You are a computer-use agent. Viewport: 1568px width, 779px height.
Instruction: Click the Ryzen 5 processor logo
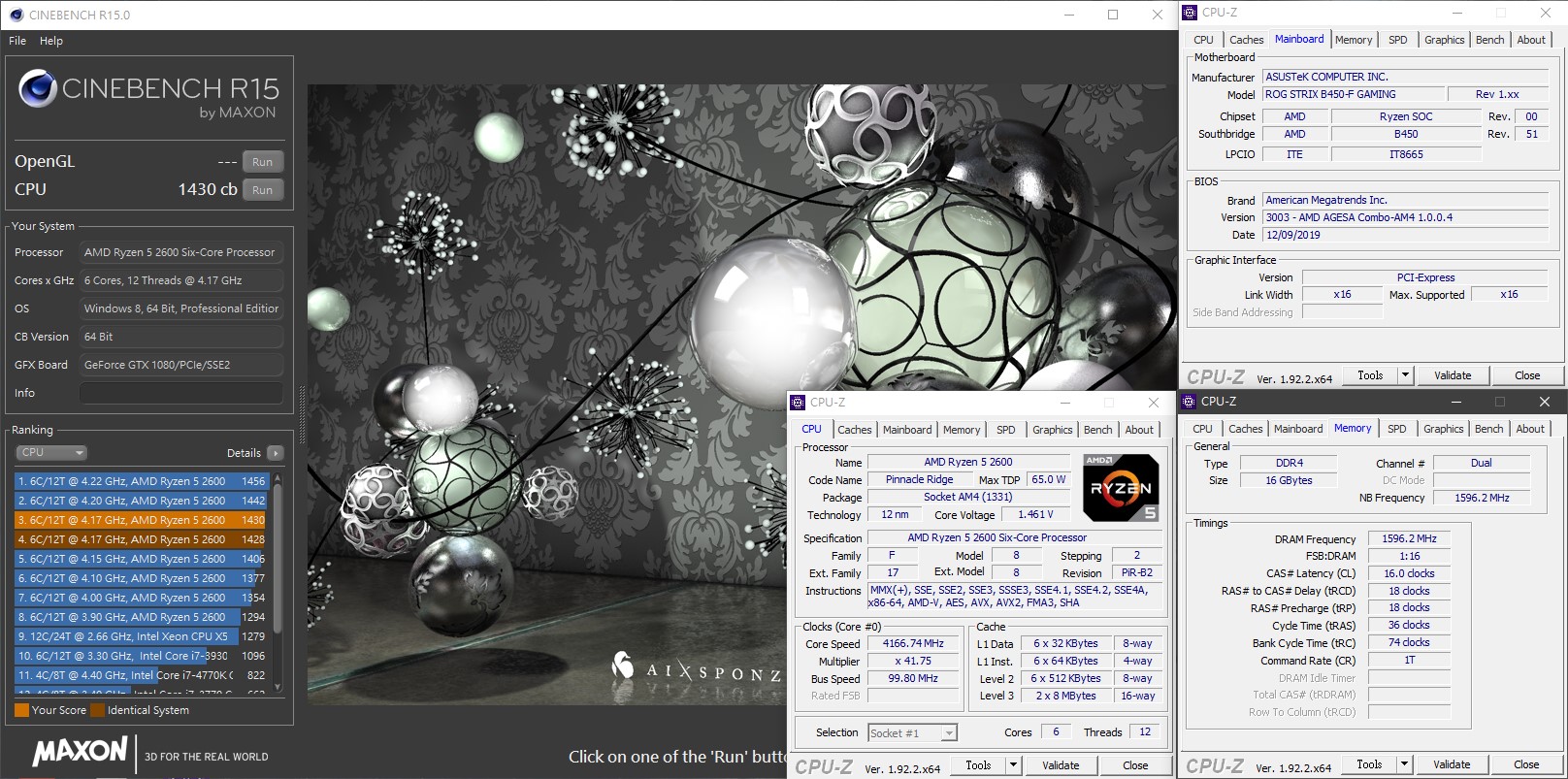coord(1121,487)
